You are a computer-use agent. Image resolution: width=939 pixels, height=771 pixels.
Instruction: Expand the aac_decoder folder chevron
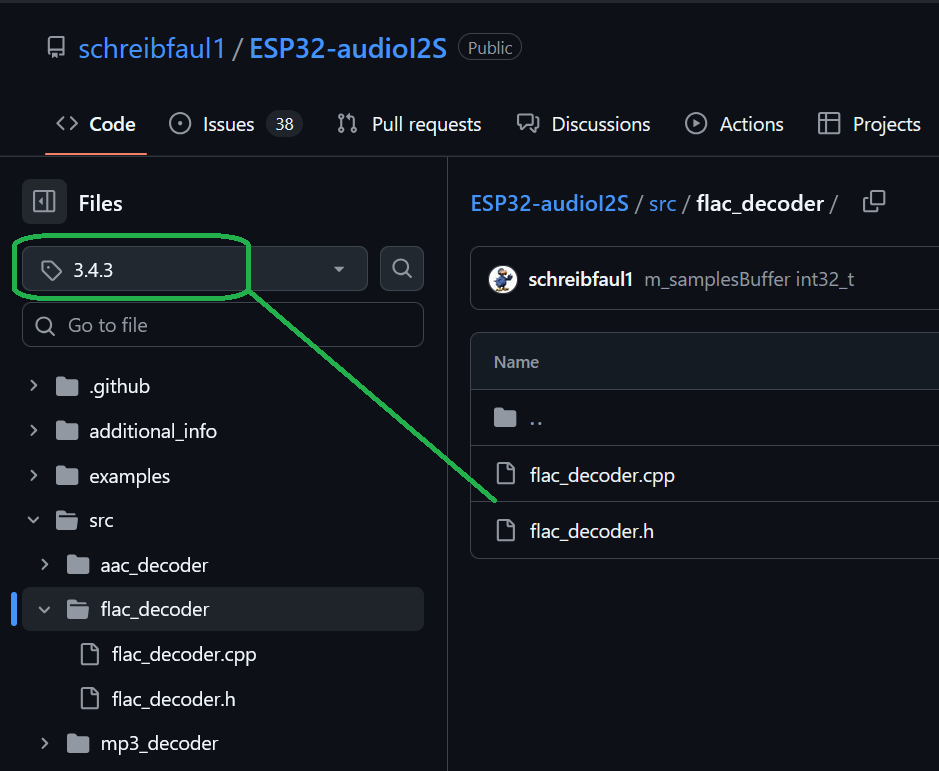45,565
